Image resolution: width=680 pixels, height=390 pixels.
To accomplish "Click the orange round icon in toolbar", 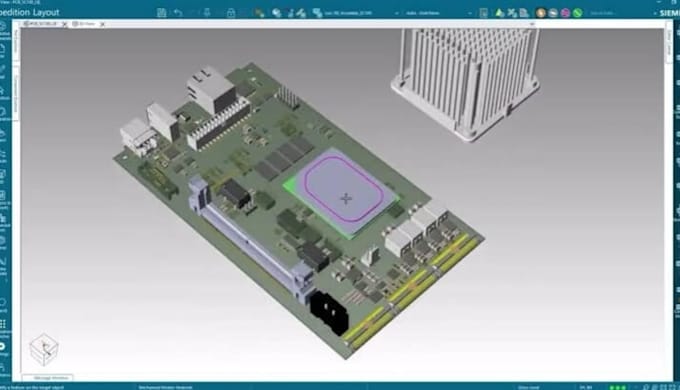I will (x=540, y=13).
